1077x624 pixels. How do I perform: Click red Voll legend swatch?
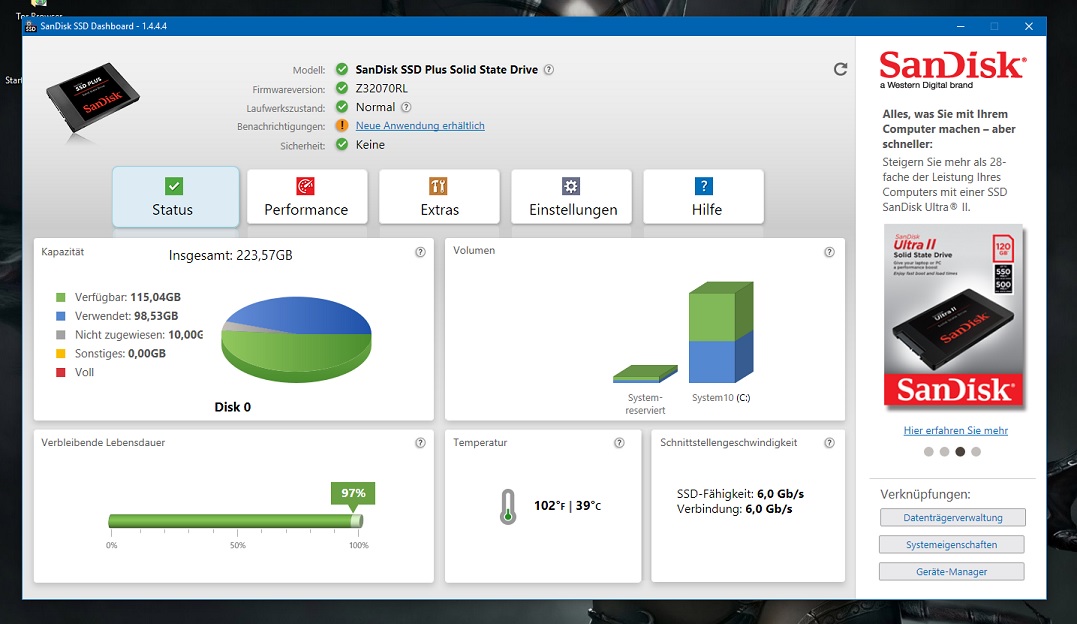[60, 372]
